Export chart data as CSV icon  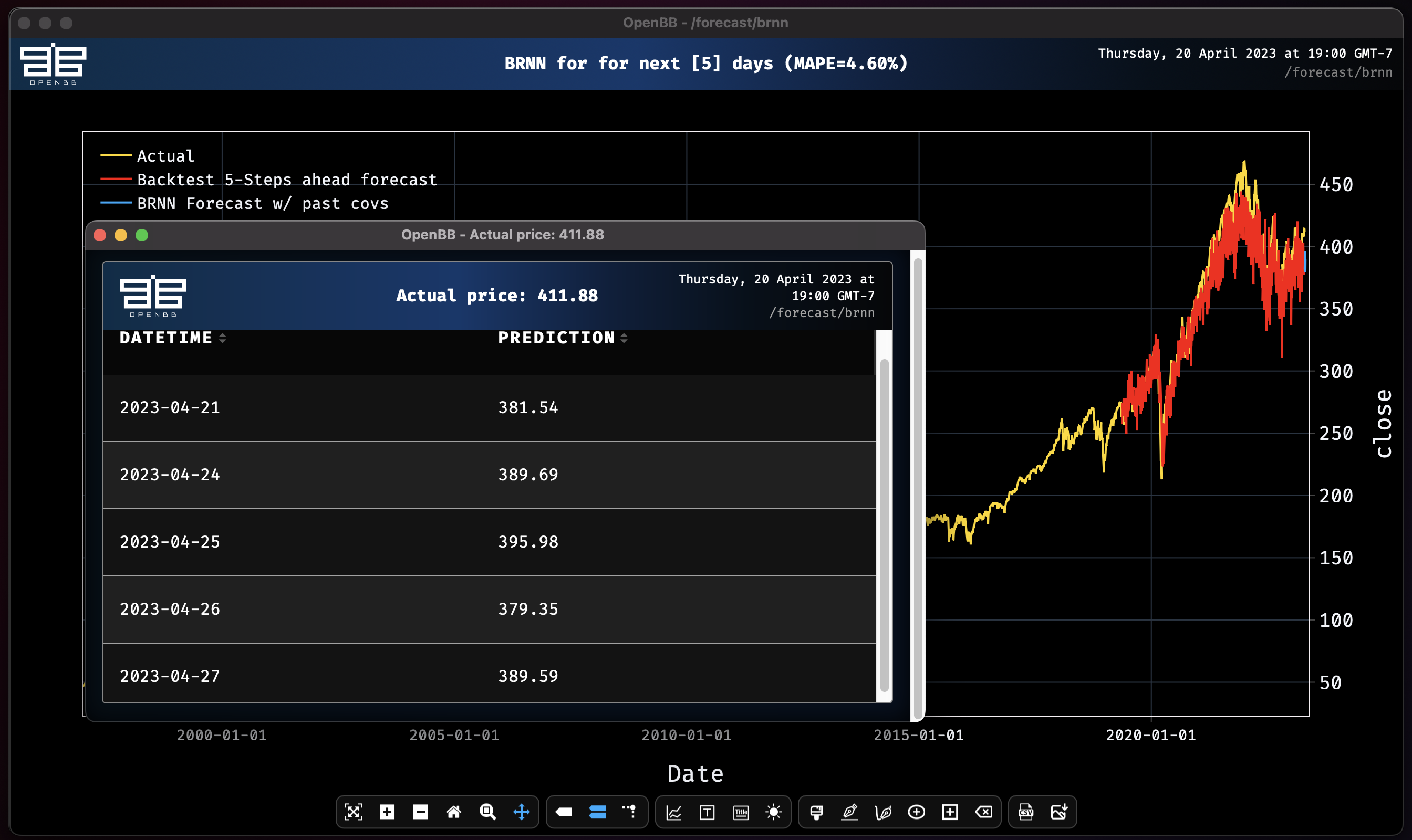click(1026, 812)
